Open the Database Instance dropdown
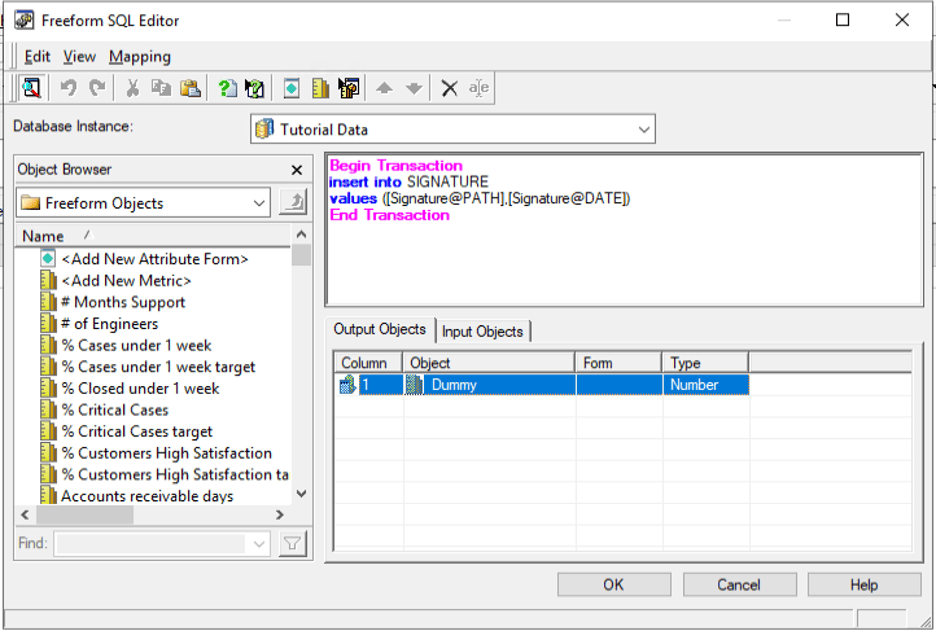Screen dimensions: 936x630 tap(644, 129)
